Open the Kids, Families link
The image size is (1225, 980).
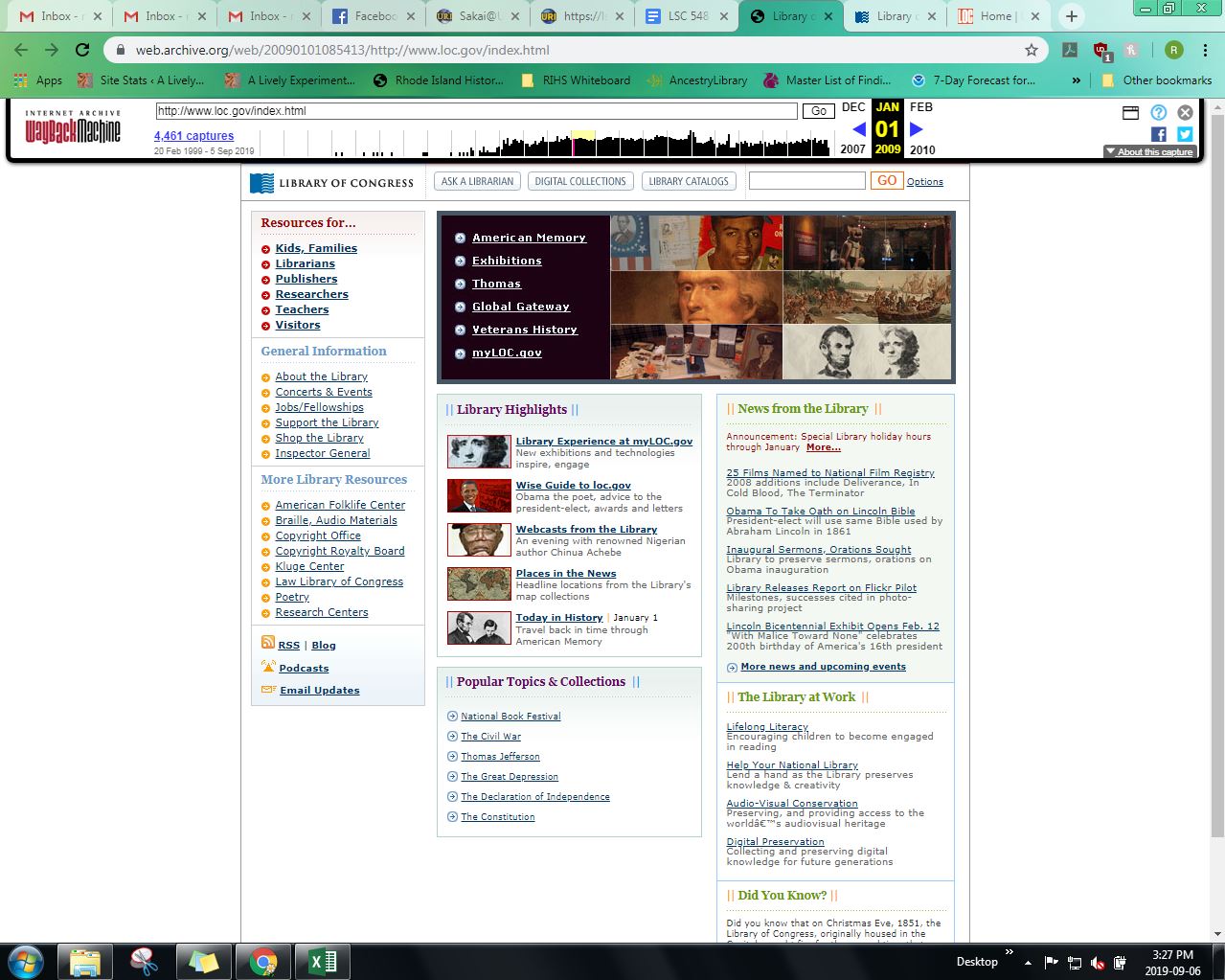(316, 248)
